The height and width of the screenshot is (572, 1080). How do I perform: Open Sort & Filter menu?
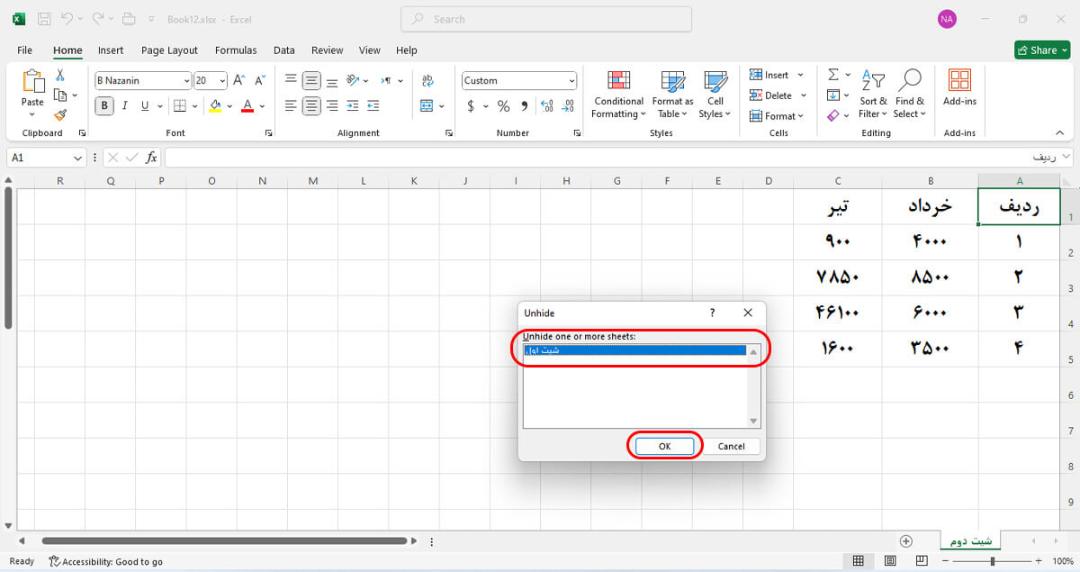coord(873,94)
